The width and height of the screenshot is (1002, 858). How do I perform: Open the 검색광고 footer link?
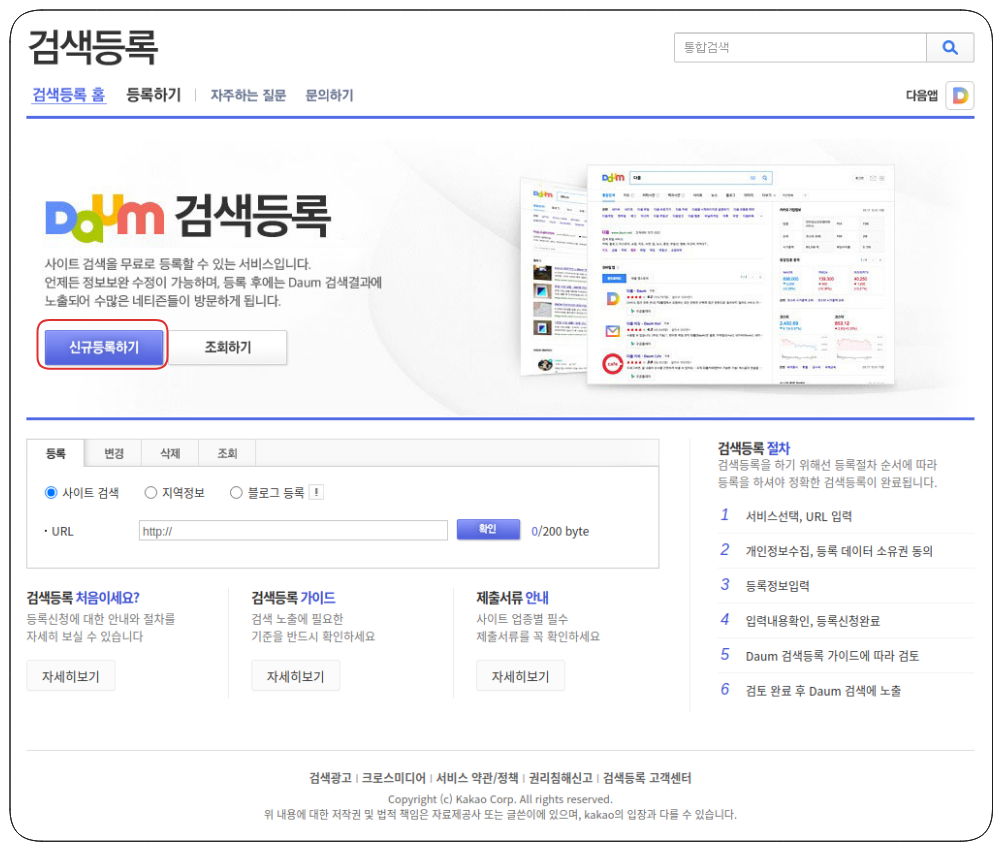click(330, 778)
